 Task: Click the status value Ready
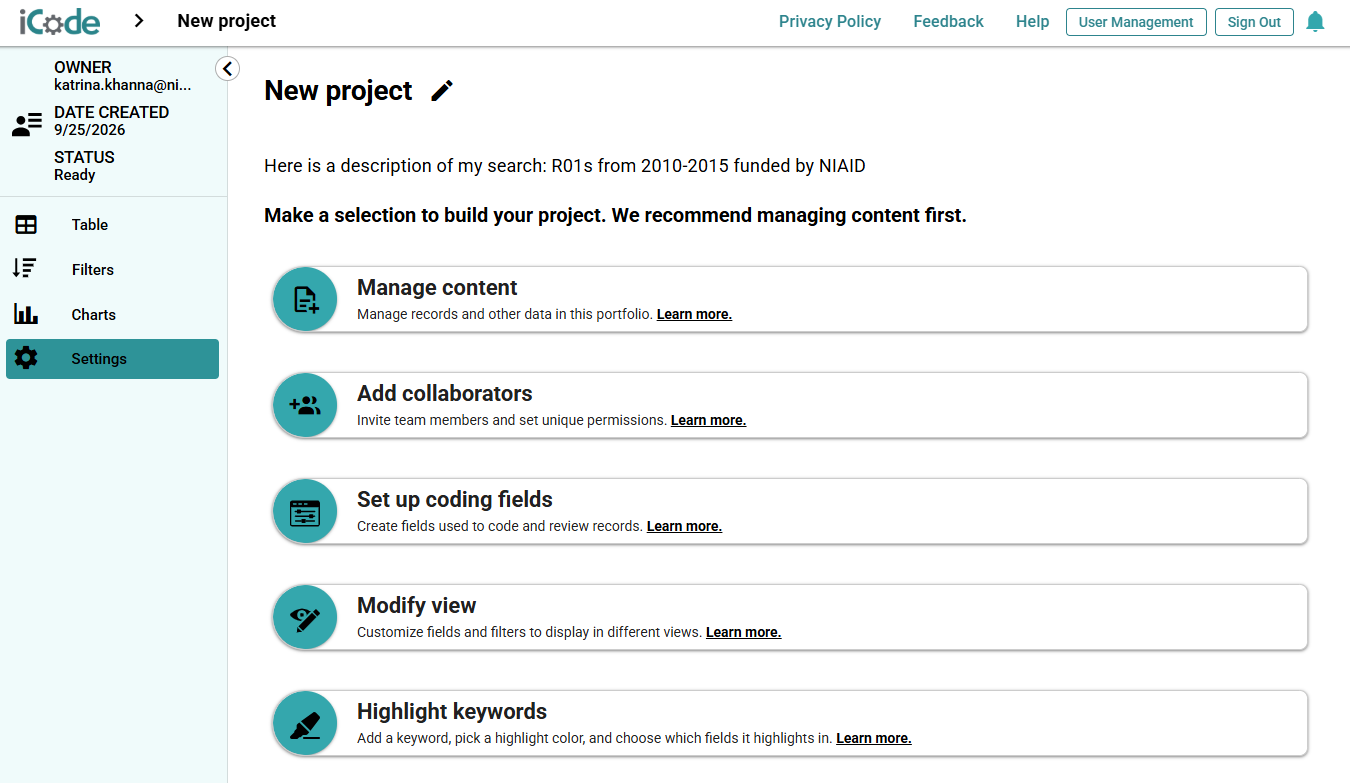coord(75,175)
